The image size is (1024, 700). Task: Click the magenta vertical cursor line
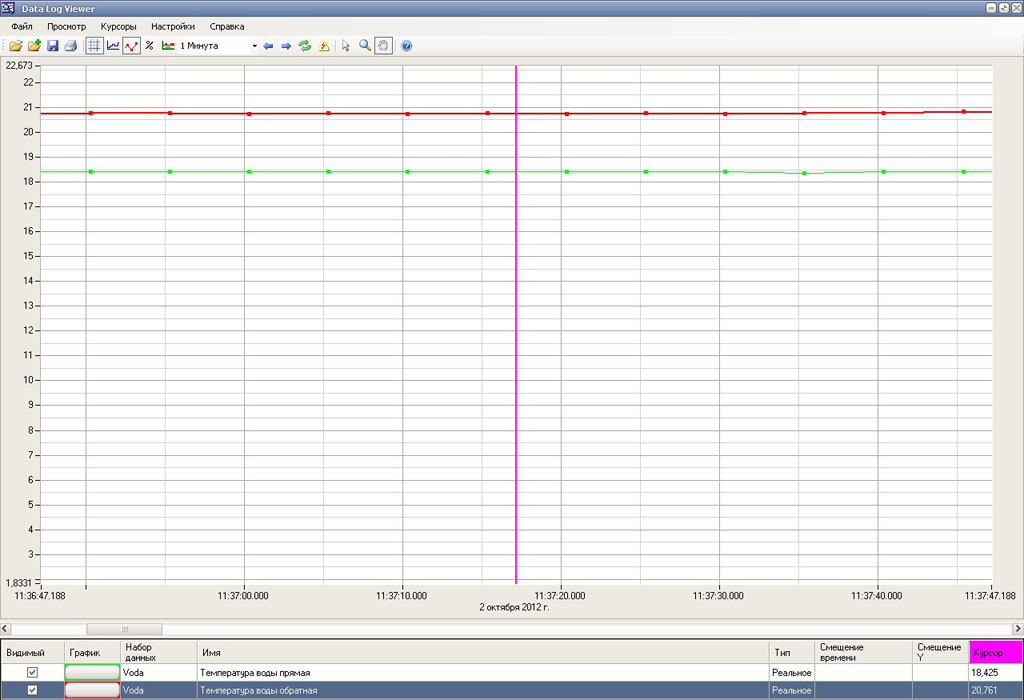coord(516,326)
